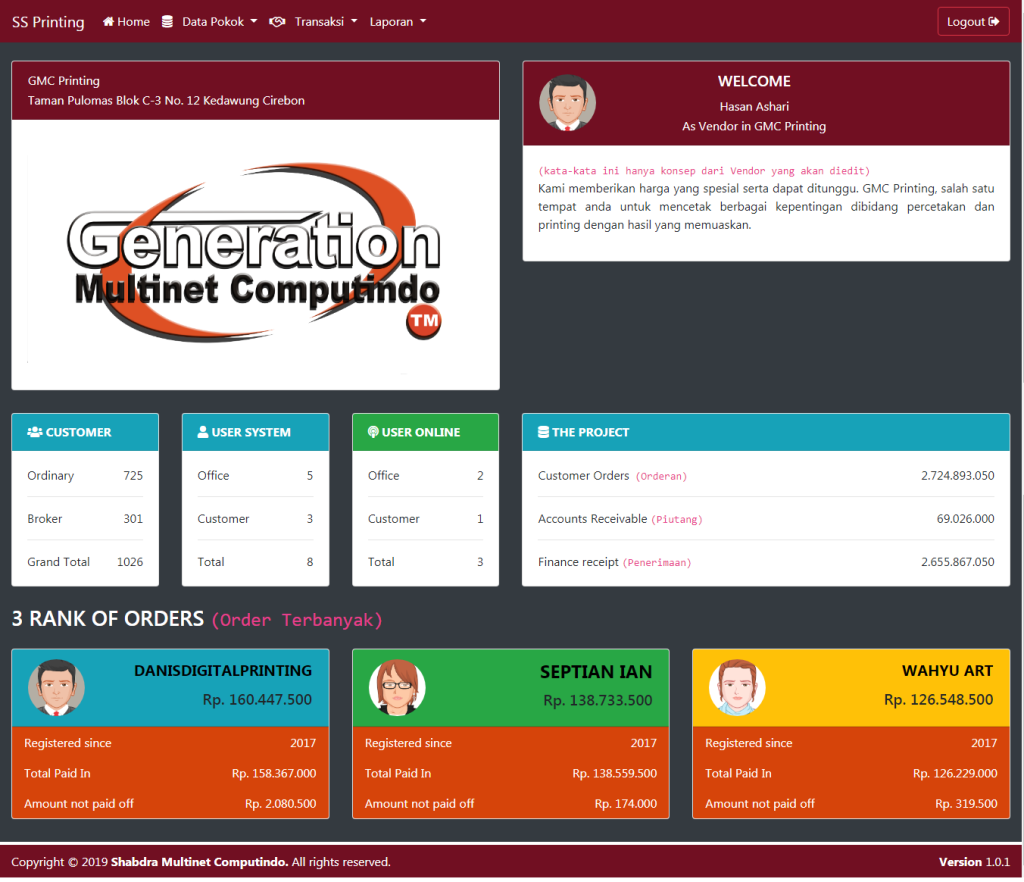The image size is (1024, 882).
Task: Select the CUSTOMER card header
Action: click(85, 432)
